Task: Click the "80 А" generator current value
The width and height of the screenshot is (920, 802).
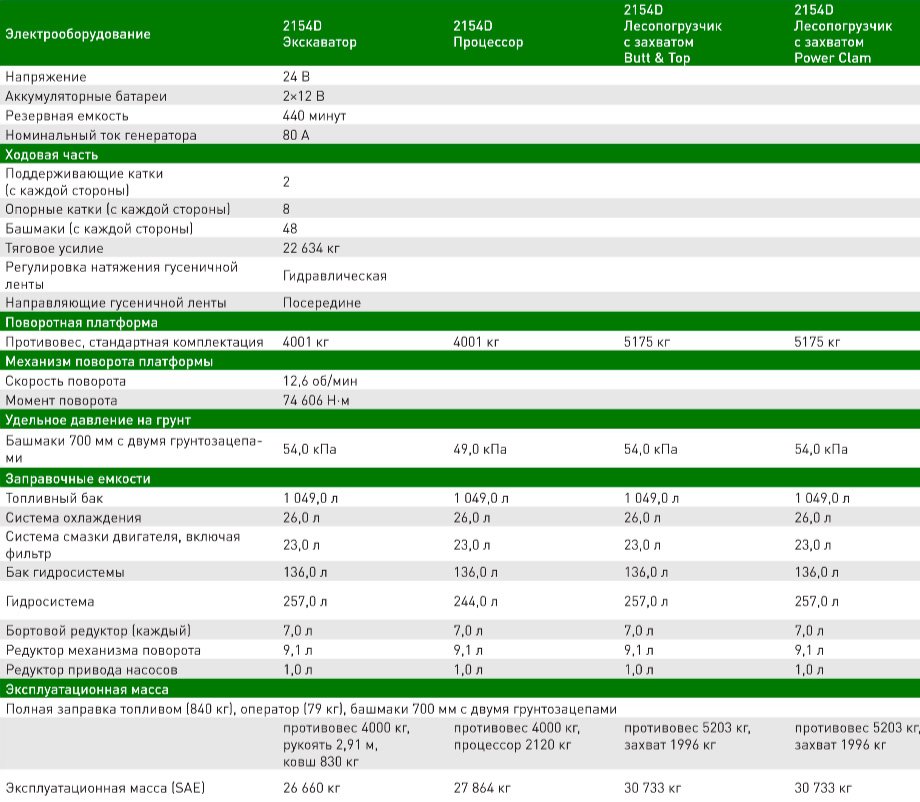Action: pyautogui.click(x=296, y=136)
